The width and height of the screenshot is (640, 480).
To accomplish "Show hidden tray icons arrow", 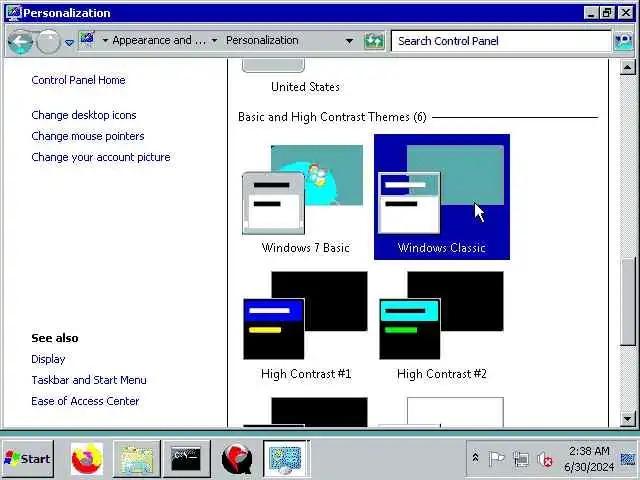I will [476, 458].
